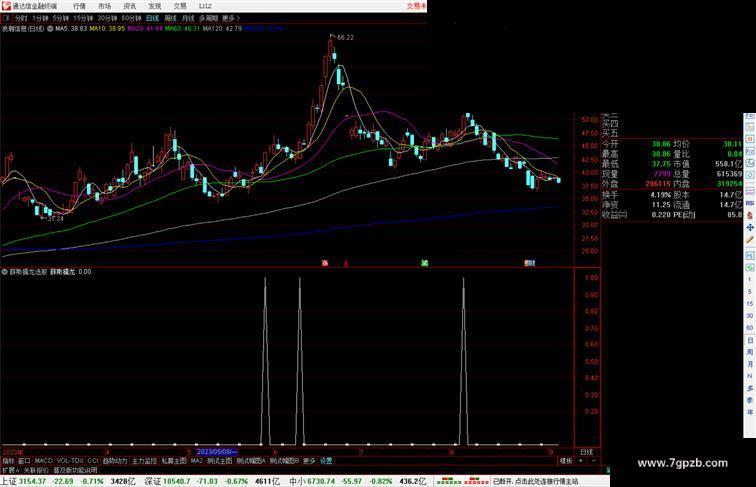Click the TongDaXin red app logo icon
Screen dimensions: 756x487
pos(6,6)
